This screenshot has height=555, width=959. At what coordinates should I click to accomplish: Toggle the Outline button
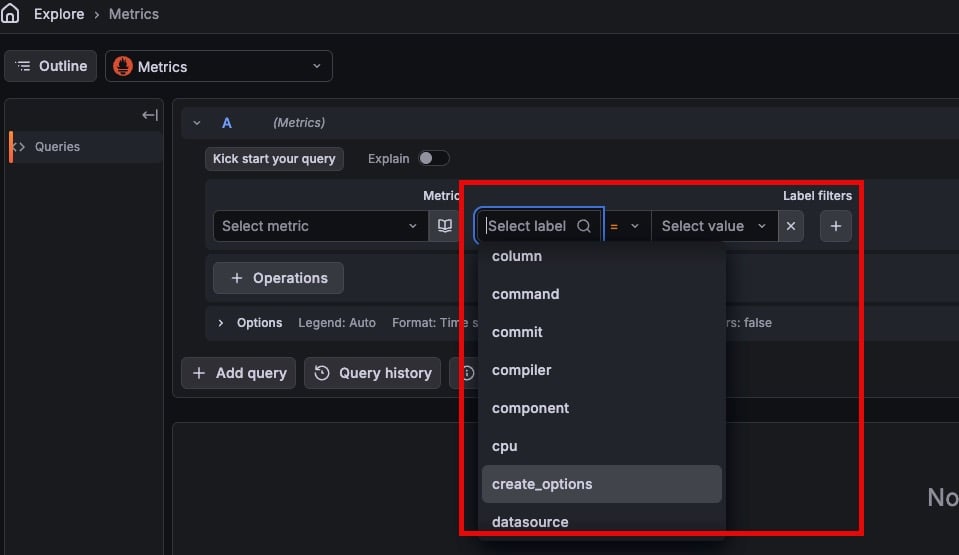(x=51, y=66)
